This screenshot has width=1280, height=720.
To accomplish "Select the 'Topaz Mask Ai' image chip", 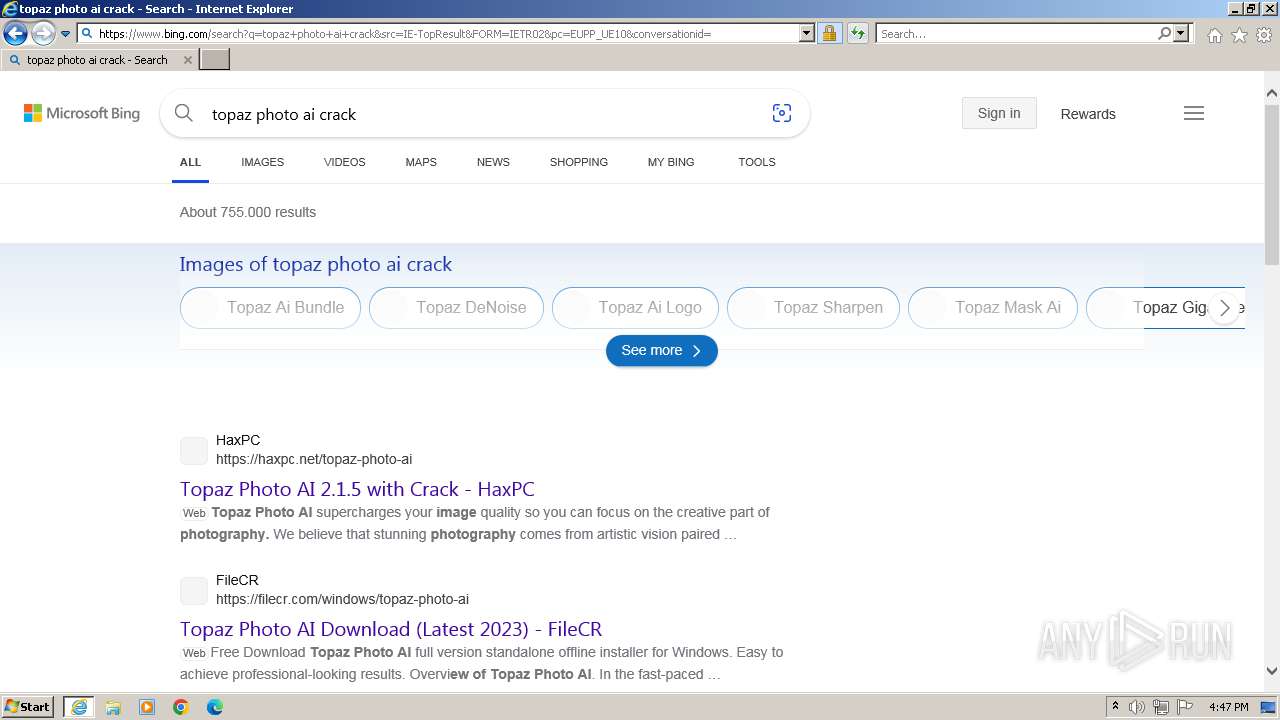I will click(993, 308).
